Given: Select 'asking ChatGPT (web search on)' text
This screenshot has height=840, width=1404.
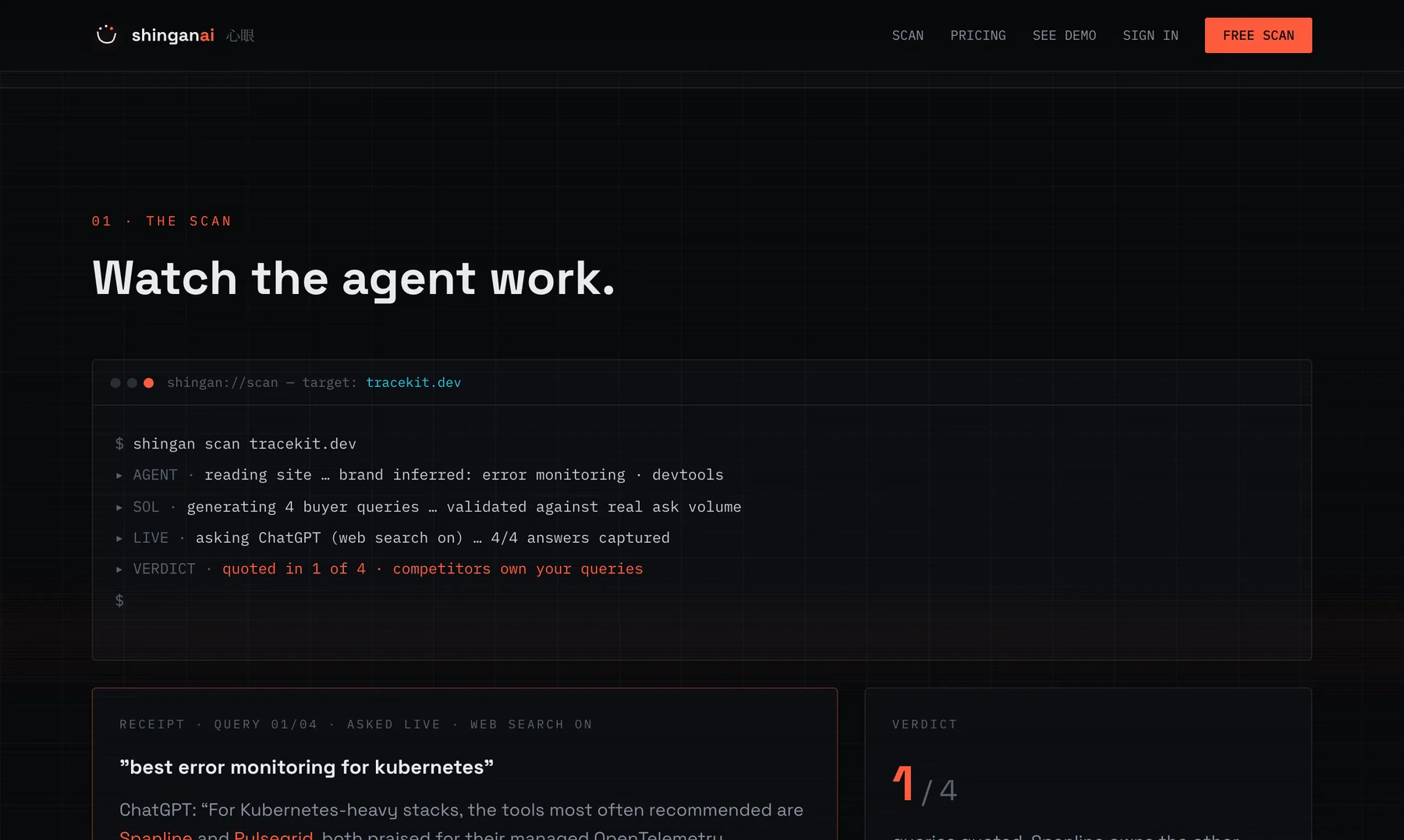Looking at the screenshot, I should [x=329, y=538].
